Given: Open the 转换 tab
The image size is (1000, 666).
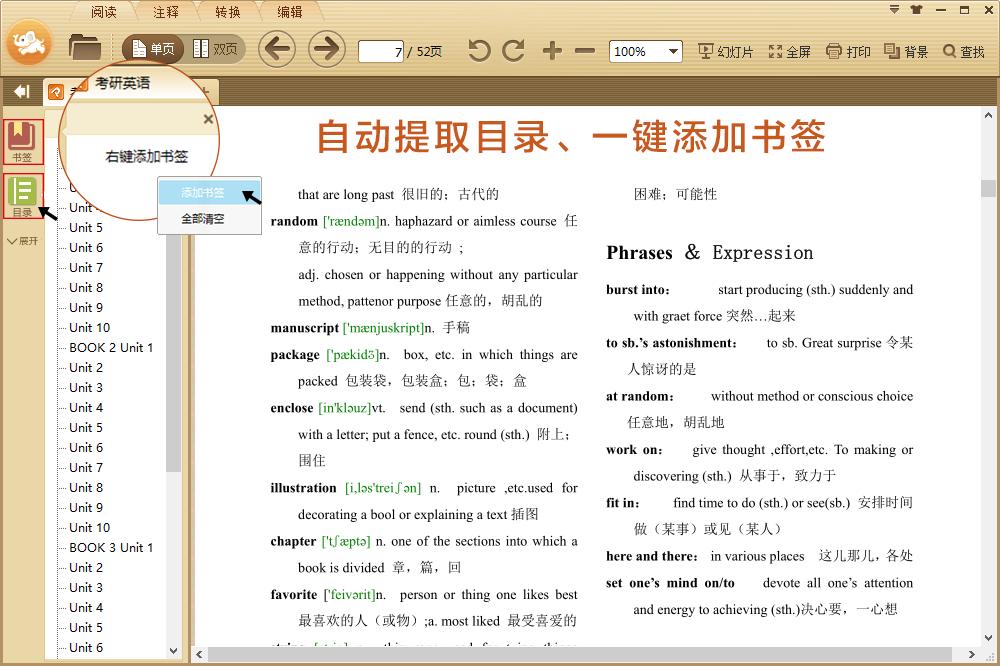Looking at the screenshot, I should (228, 11).
